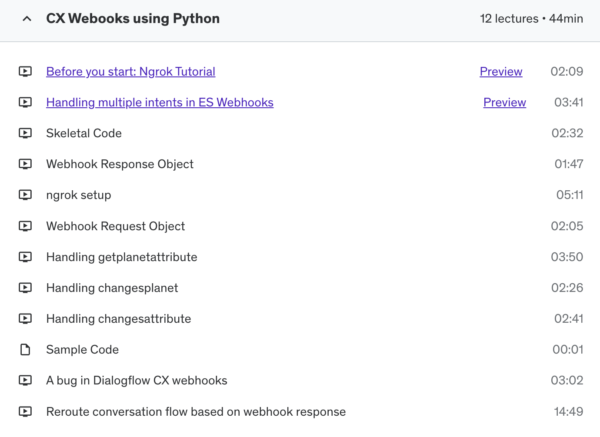
Task: Select the Handling getplanetattribute lecture title
Action: click(122, 257)
